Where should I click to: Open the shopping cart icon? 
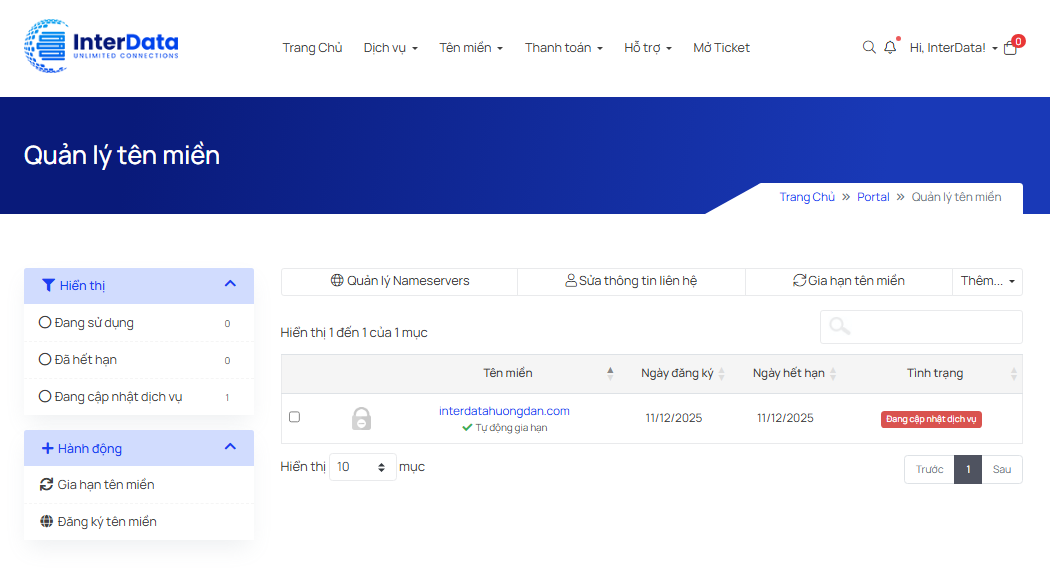pos(1010,48)
